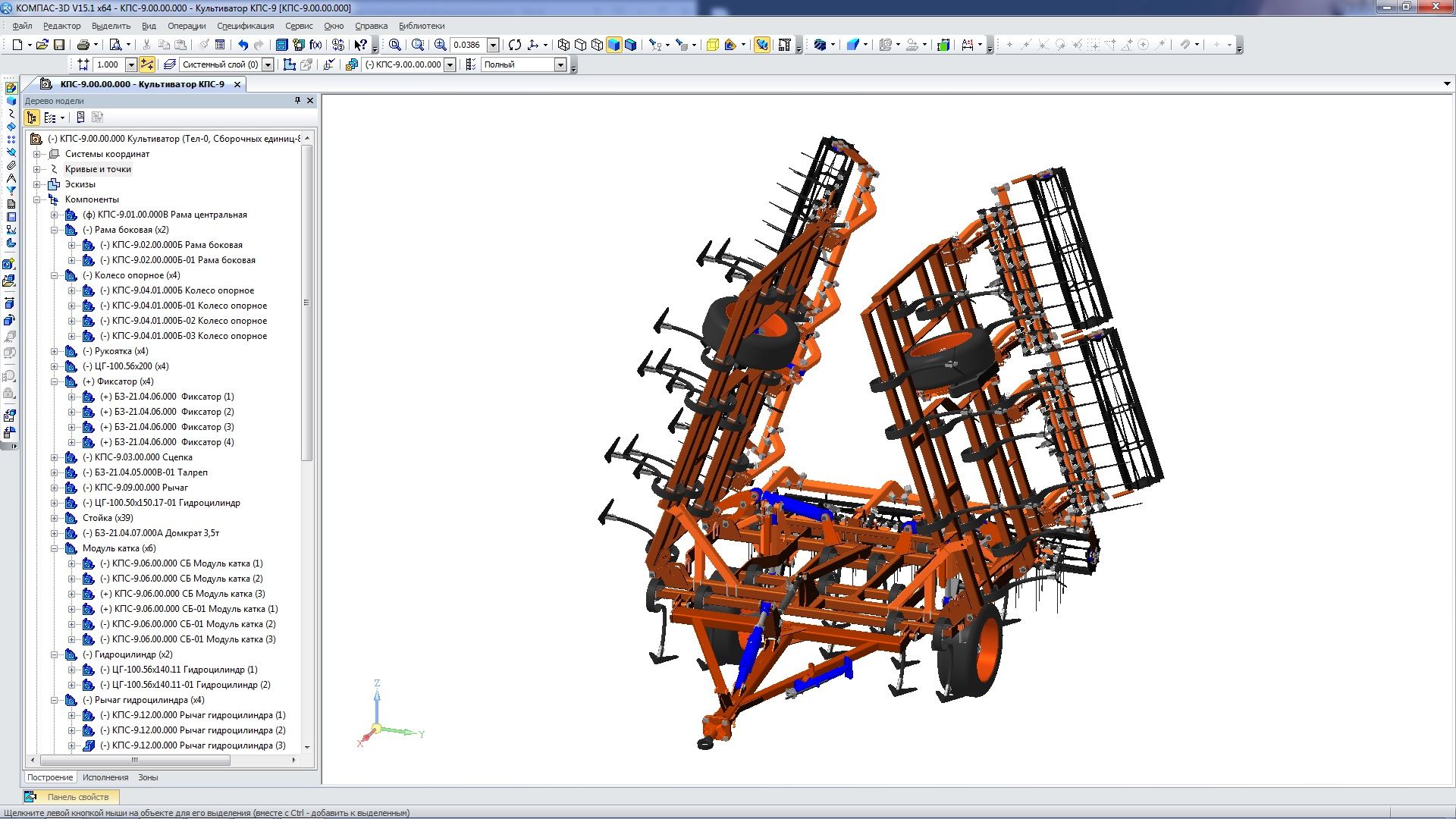The image size is (1456, 819).
Task: Click the zoom scale 0.0386 field
Action: coord(467,45)
